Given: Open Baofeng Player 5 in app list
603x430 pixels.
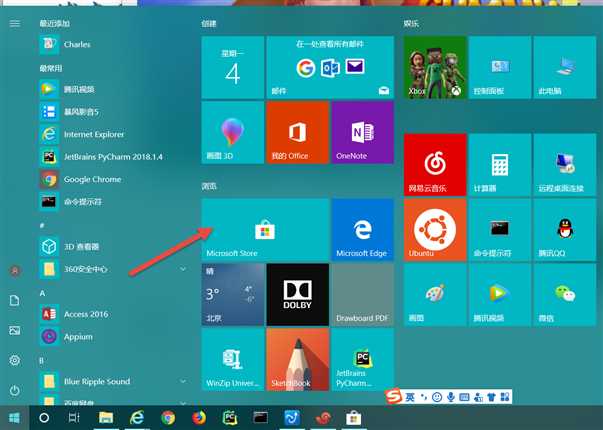Looking at the screenshot, I should (x=113, y=112).
